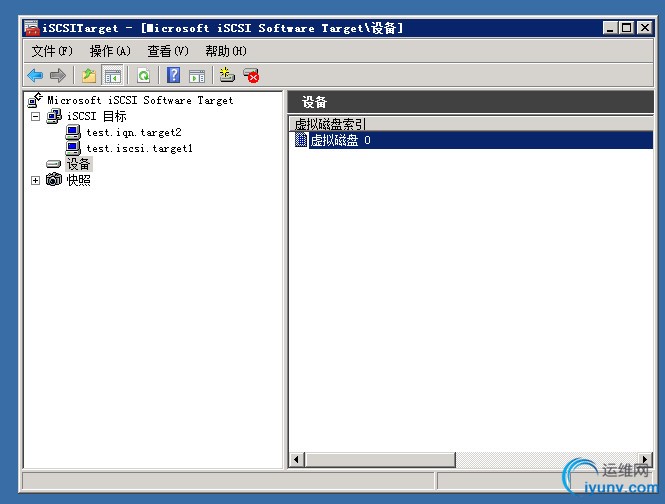
Task: Click the delete device red X icon
Action: (x=251, y=76)
